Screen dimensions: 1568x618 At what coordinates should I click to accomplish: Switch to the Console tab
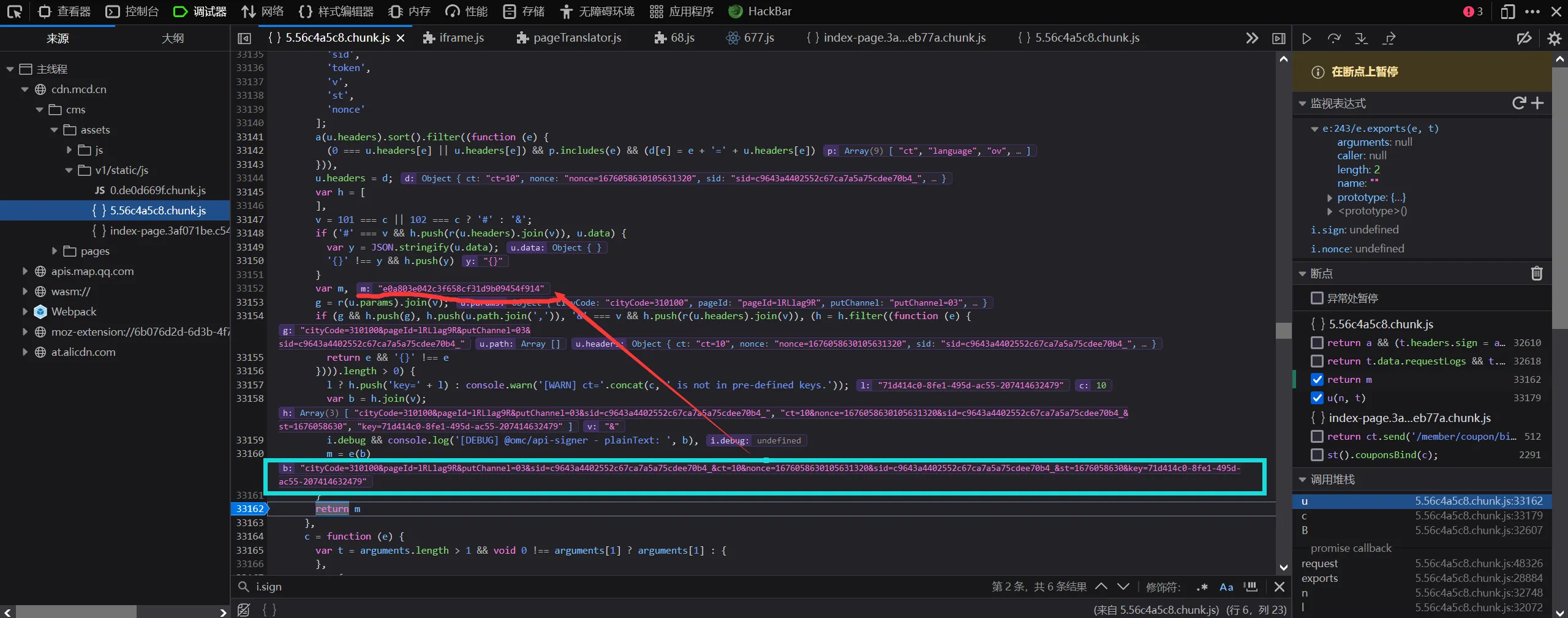coord(132,12)
